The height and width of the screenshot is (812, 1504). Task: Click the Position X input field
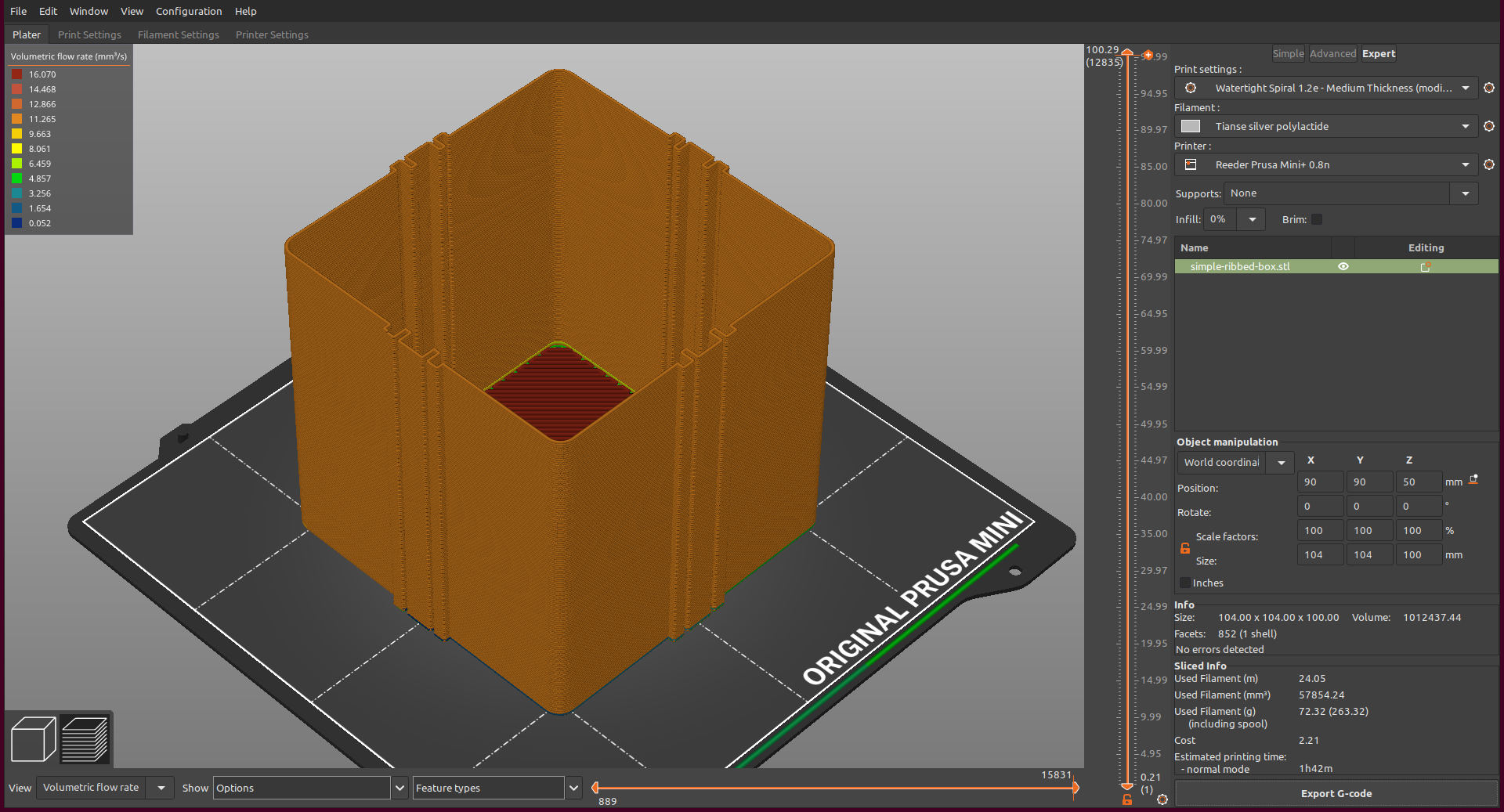pos(1320,482)
